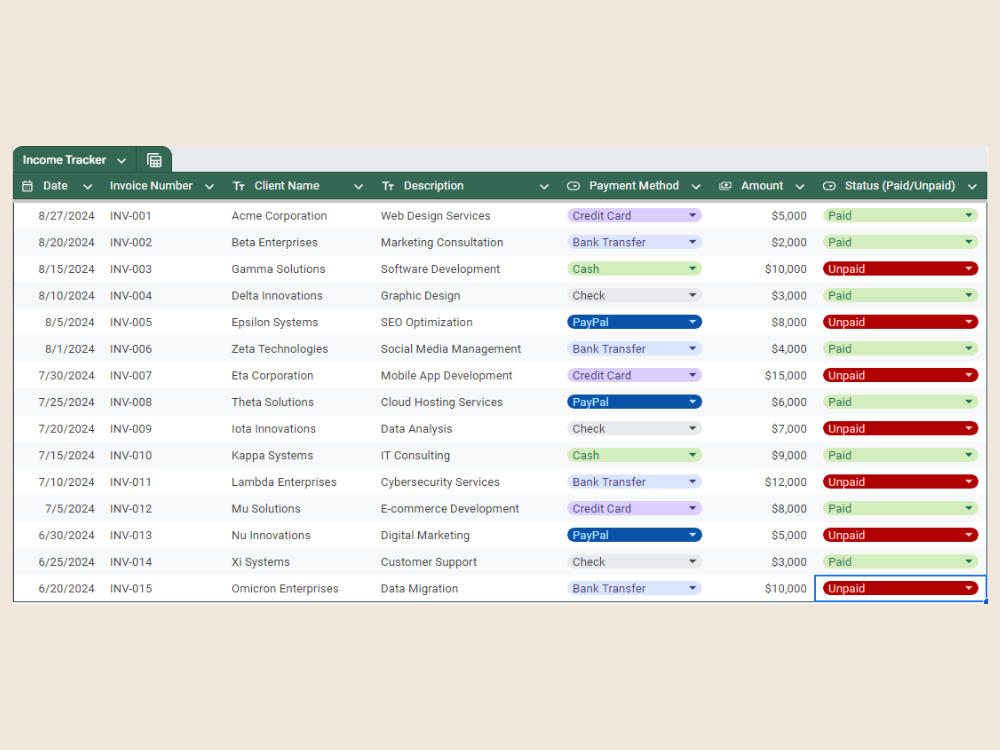Open Bank Transfer chip for Zeta Technologies

(x=635, y=349)
